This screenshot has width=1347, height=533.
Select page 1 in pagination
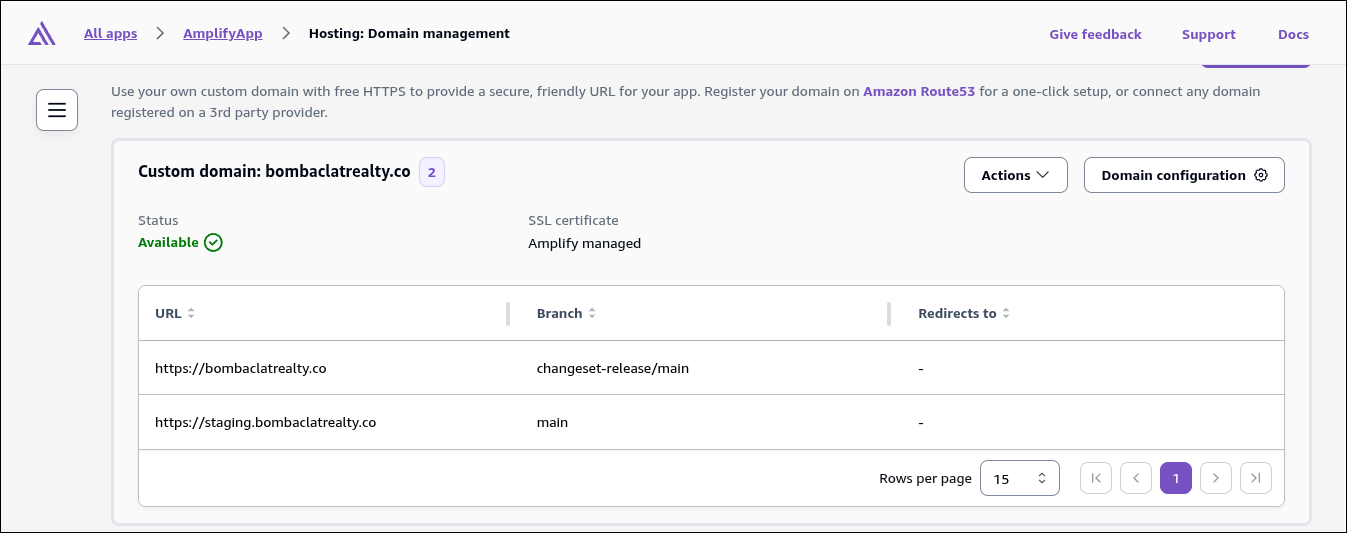point(1176,478)
